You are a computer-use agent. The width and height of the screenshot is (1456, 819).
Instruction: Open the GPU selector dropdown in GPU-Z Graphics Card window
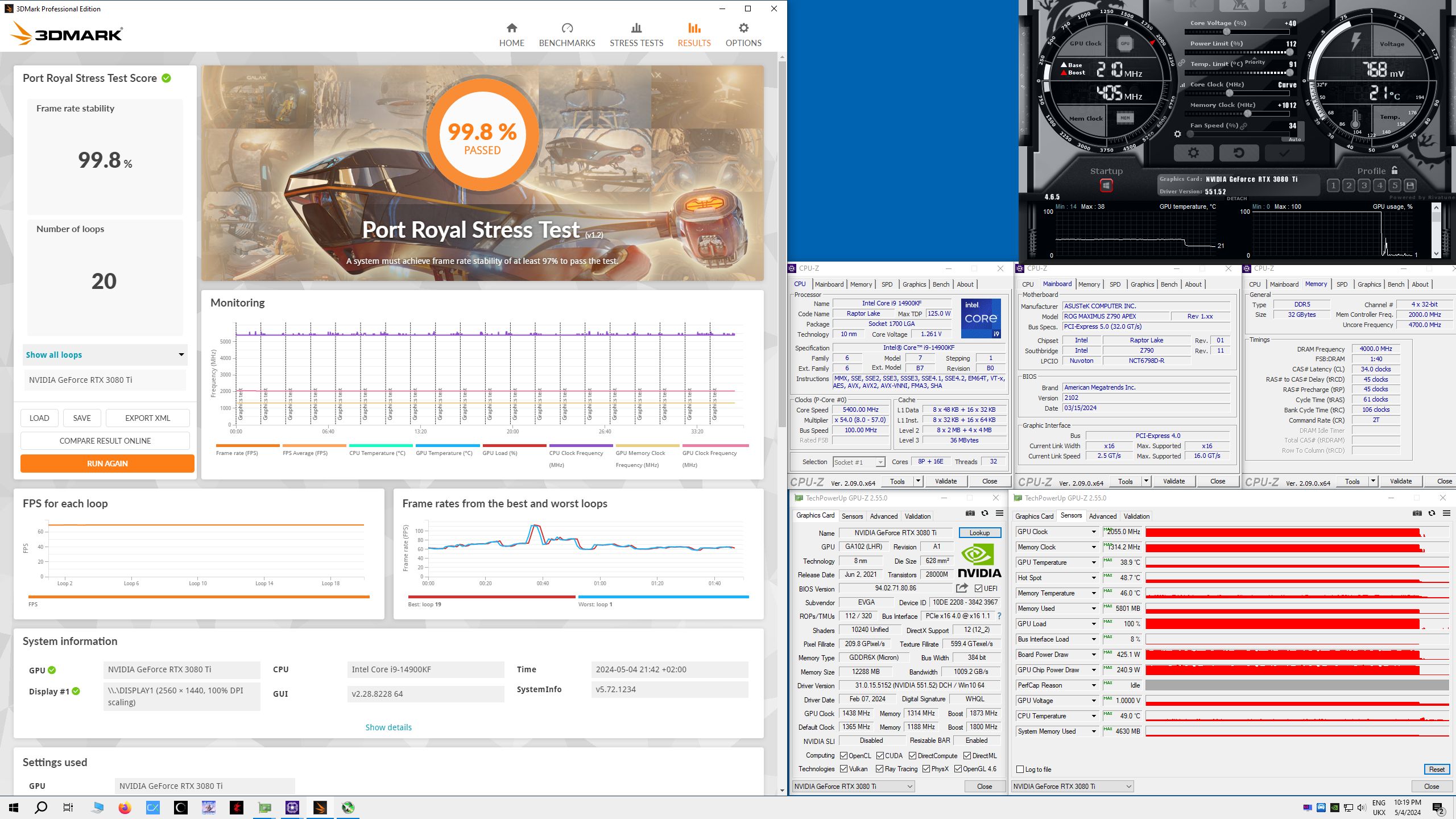pos(853,786)
